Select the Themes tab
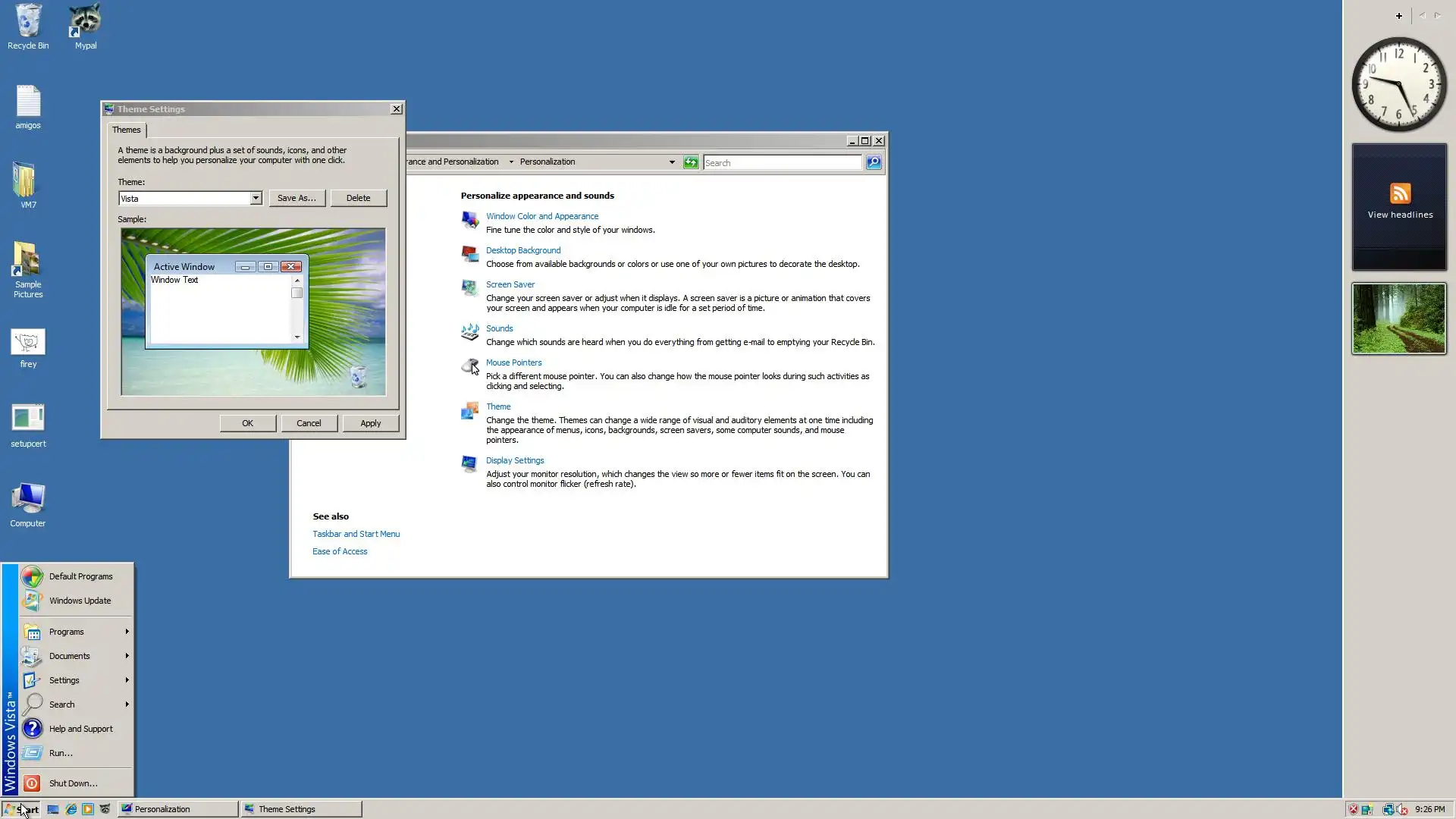Viewport: 1456px width, 819px height. tap(127, 130)
